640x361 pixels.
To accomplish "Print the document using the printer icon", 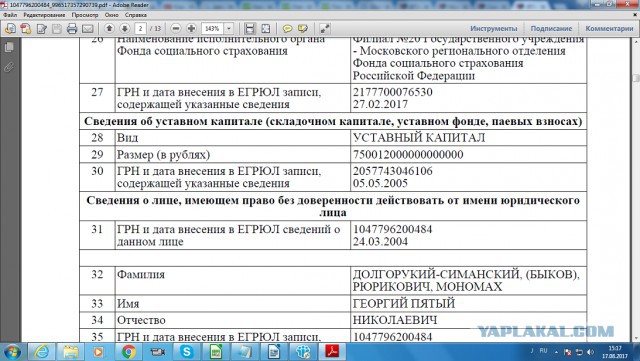I will click(x=72, y=29).
